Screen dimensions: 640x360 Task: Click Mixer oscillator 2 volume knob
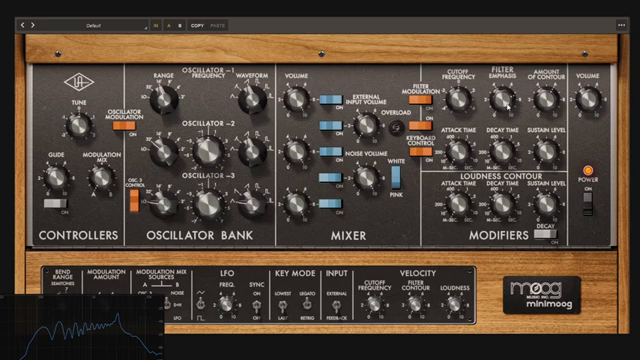click(296, 151)
